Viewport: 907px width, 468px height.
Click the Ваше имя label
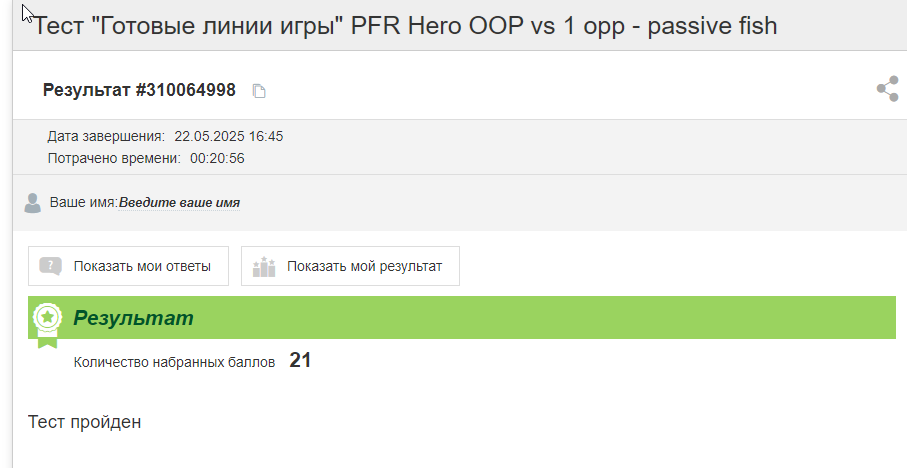click(83, 202)
